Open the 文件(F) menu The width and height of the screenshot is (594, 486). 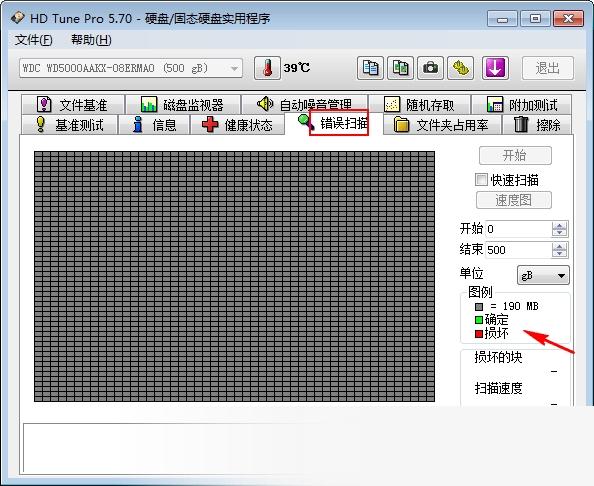[x=34, y=40]
